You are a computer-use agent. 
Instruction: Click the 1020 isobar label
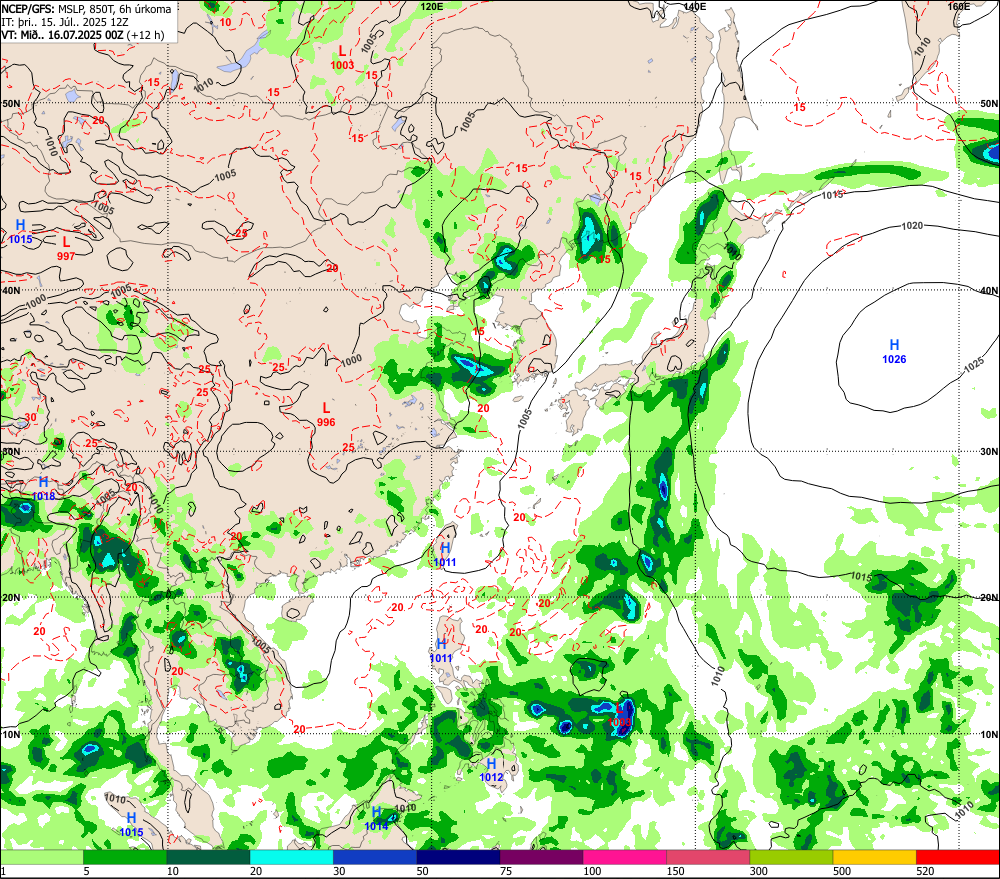(912, 226)
